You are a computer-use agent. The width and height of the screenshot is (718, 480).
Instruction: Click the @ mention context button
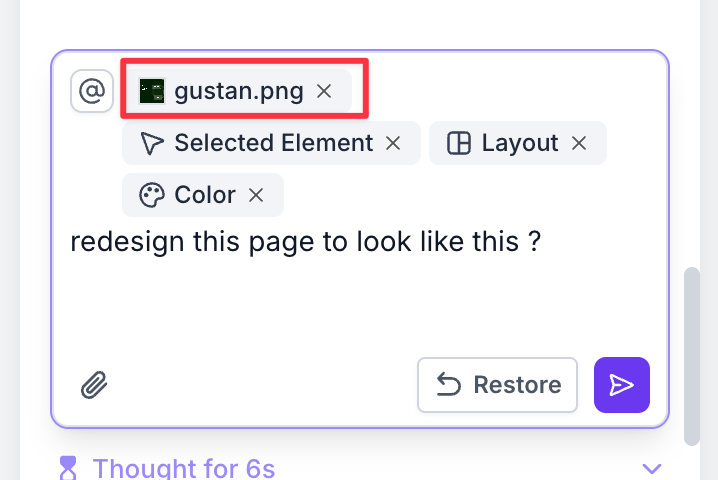tap(91, 92)
